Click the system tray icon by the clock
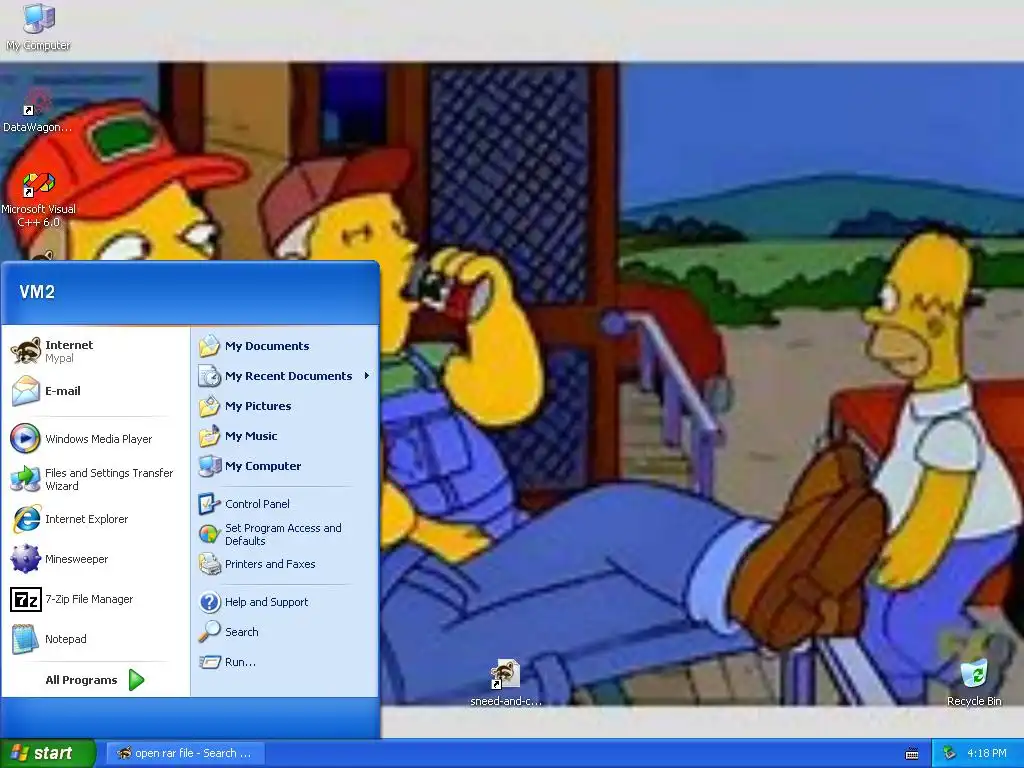The height and width of the screenshot is (768, 1024). [950, 753]
